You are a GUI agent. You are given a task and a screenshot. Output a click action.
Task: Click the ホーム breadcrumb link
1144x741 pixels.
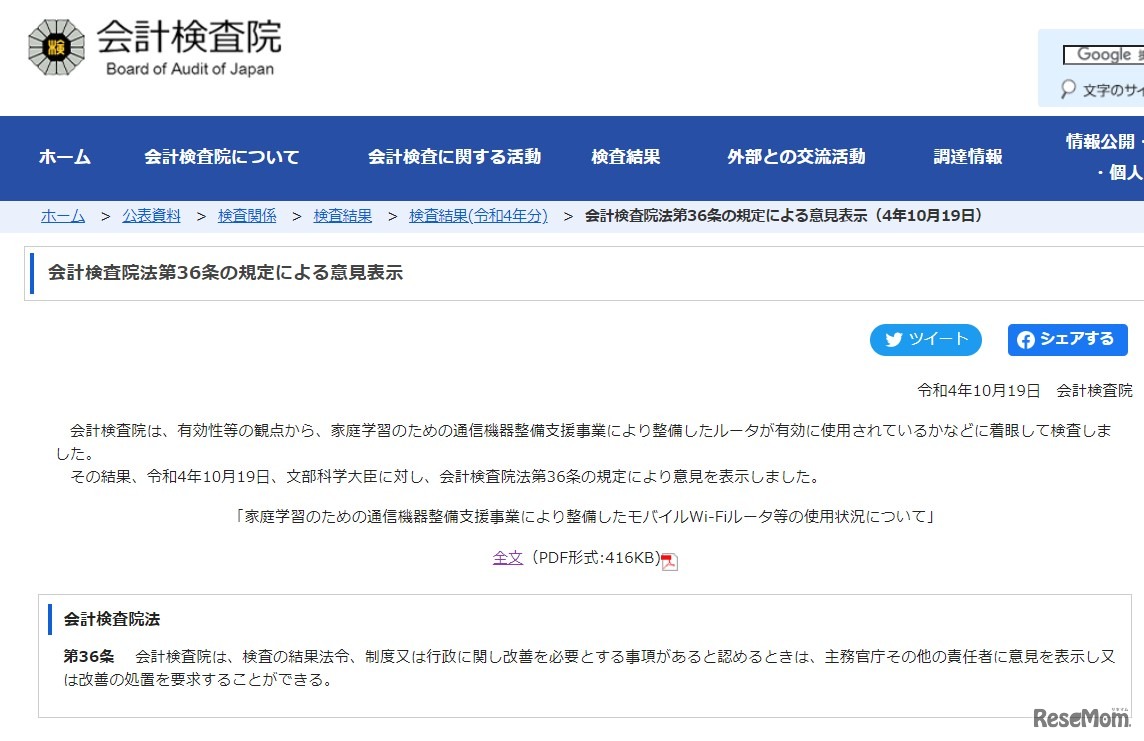click(x=63, y=215)
